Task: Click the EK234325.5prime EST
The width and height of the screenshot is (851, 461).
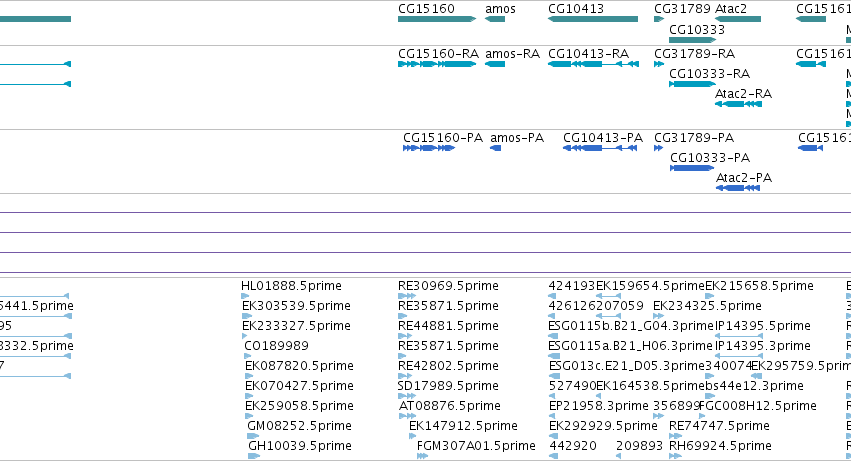Action: (x=707, y=306)
